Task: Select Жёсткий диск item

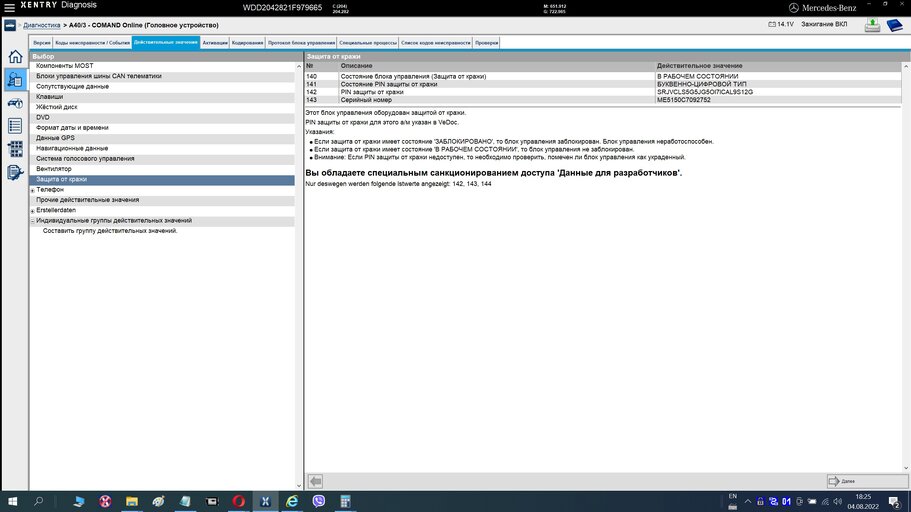Action: [x=162, y=108]
